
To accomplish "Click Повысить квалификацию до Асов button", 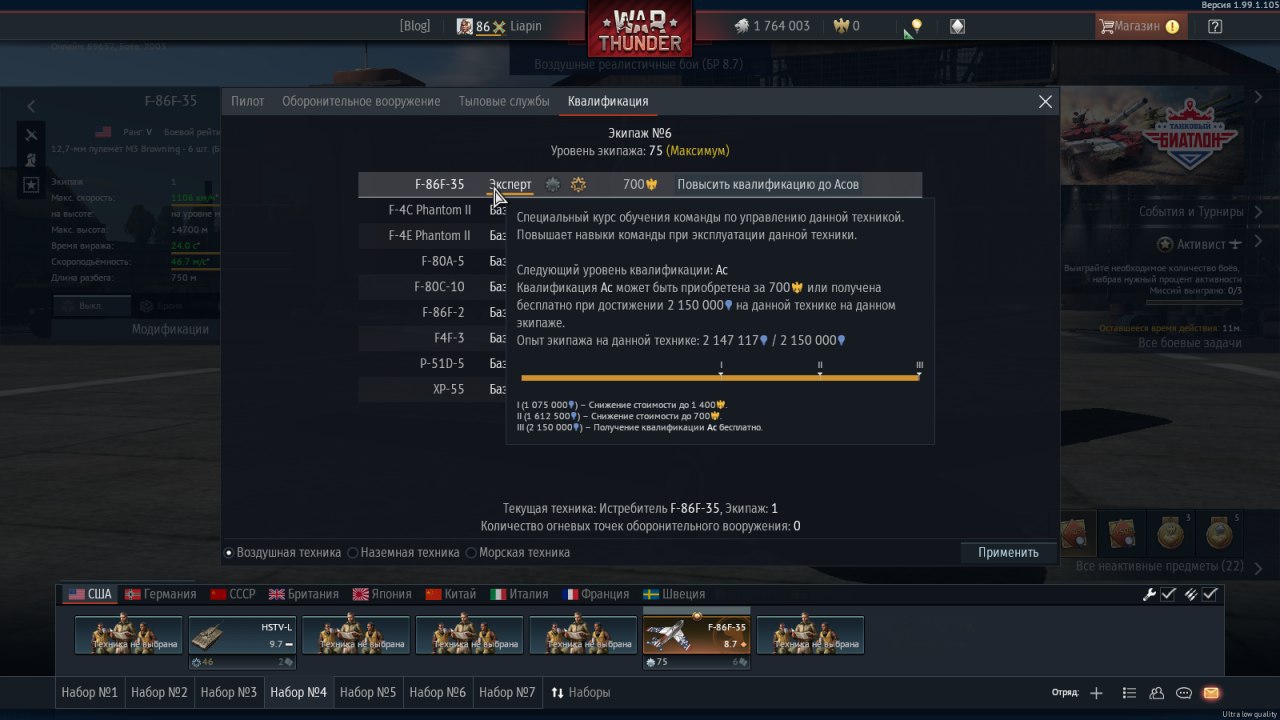I will click(x=768, y=184).
